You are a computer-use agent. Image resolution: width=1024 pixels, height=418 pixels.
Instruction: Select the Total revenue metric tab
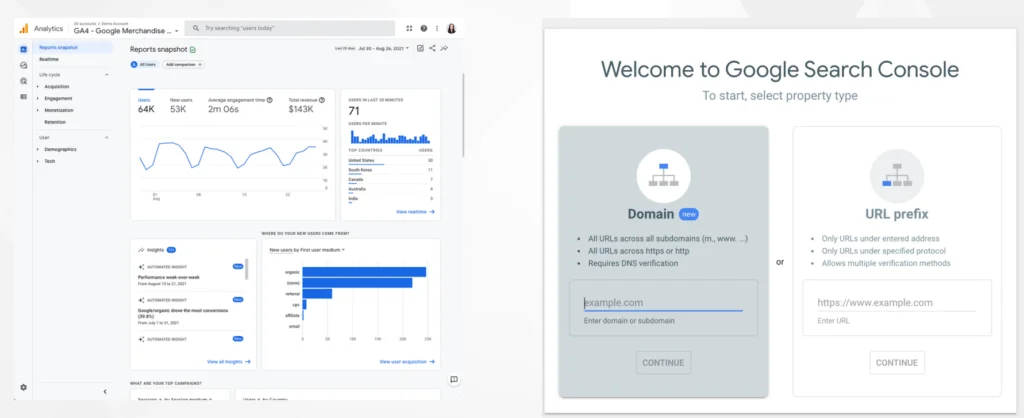point(307,104)
